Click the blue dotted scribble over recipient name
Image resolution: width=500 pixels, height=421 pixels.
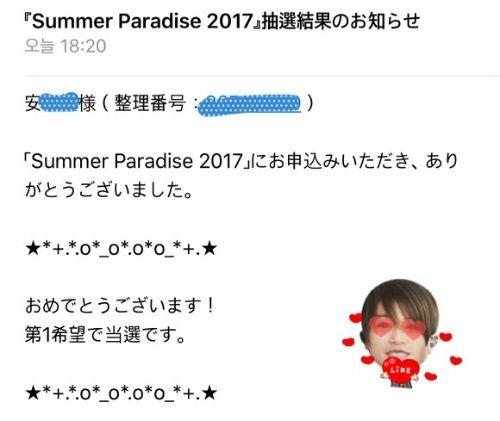60,102
